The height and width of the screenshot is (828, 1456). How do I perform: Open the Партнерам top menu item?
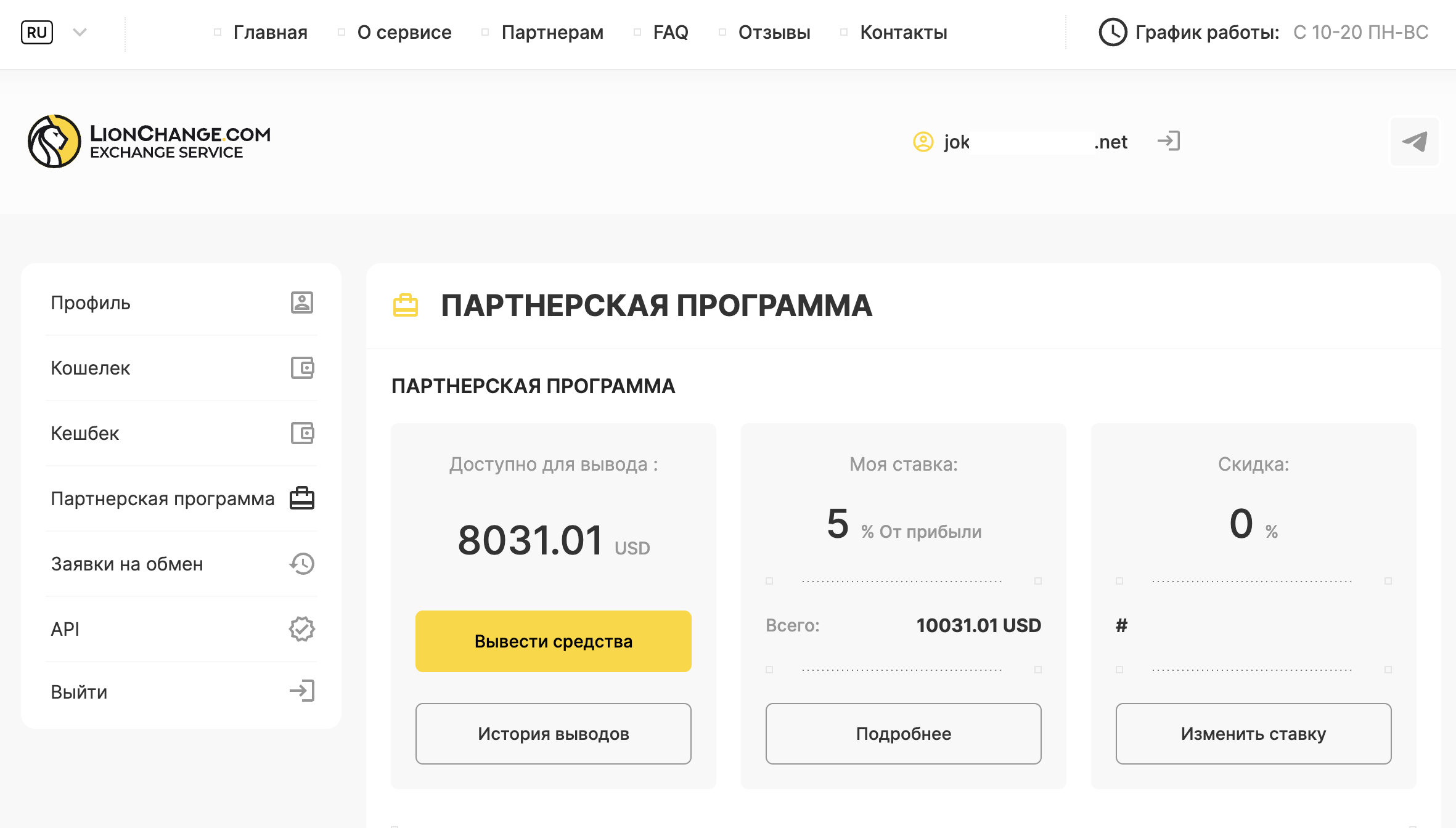tap(552, 32)
